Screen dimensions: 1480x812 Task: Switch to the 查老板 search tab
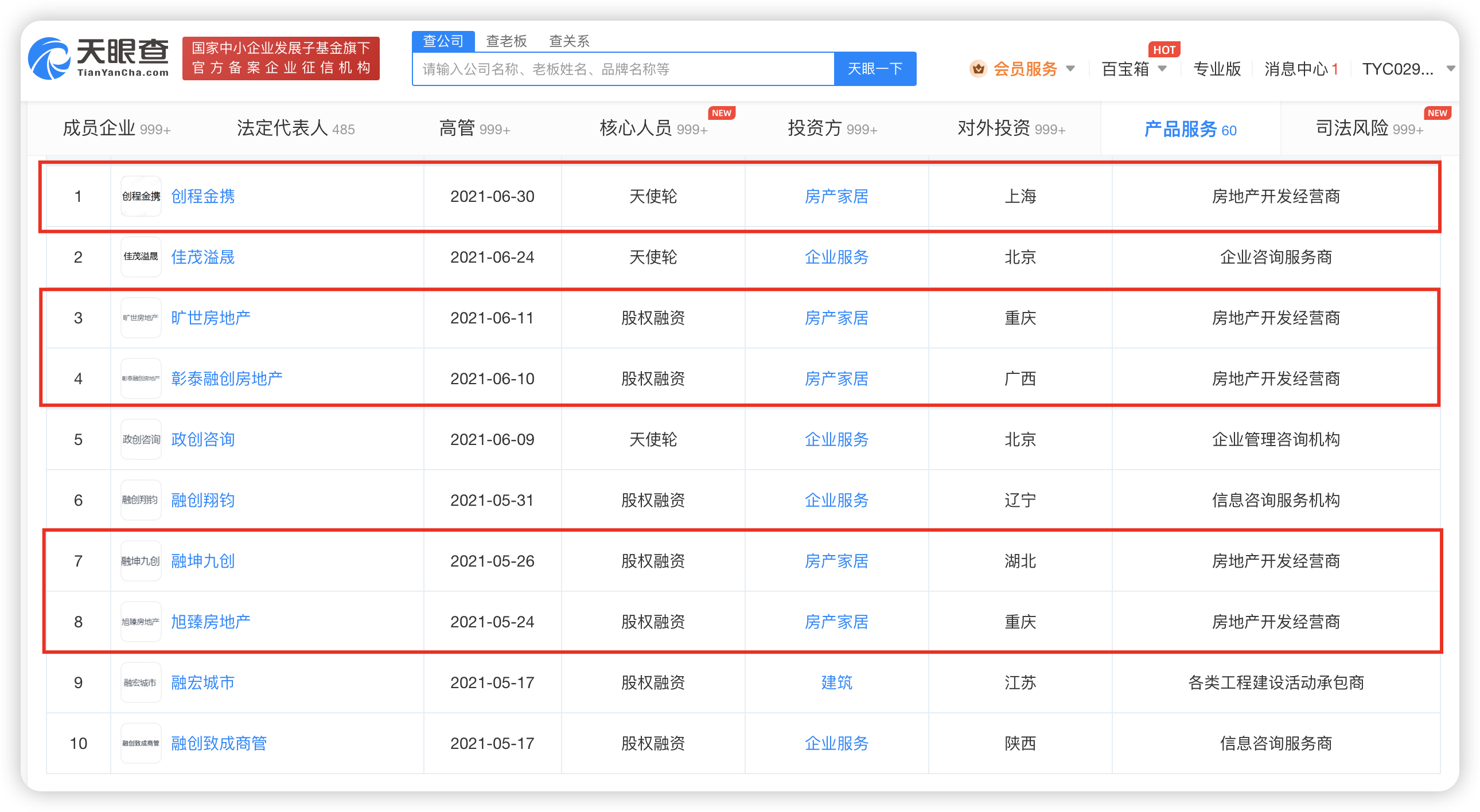pos(506,41)
